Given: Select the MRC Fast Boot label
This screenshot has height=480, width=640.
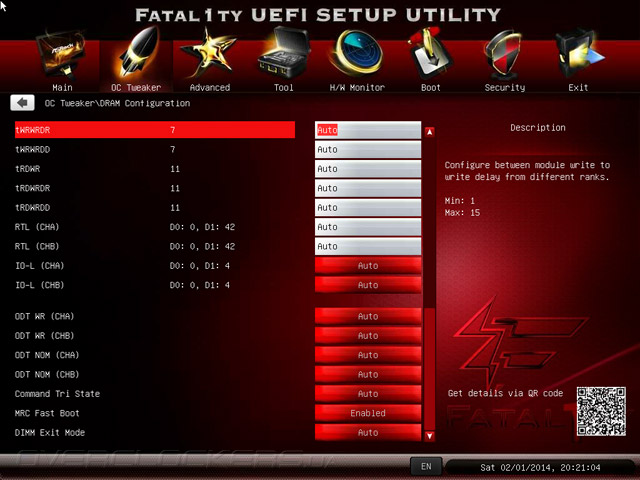Looking at the screenshot, I should [47, 413].
